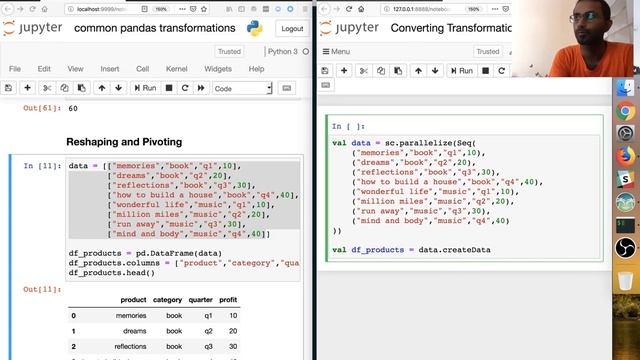Open the Trash from the Dock
The image size is (640, 360).
[625, 281]
